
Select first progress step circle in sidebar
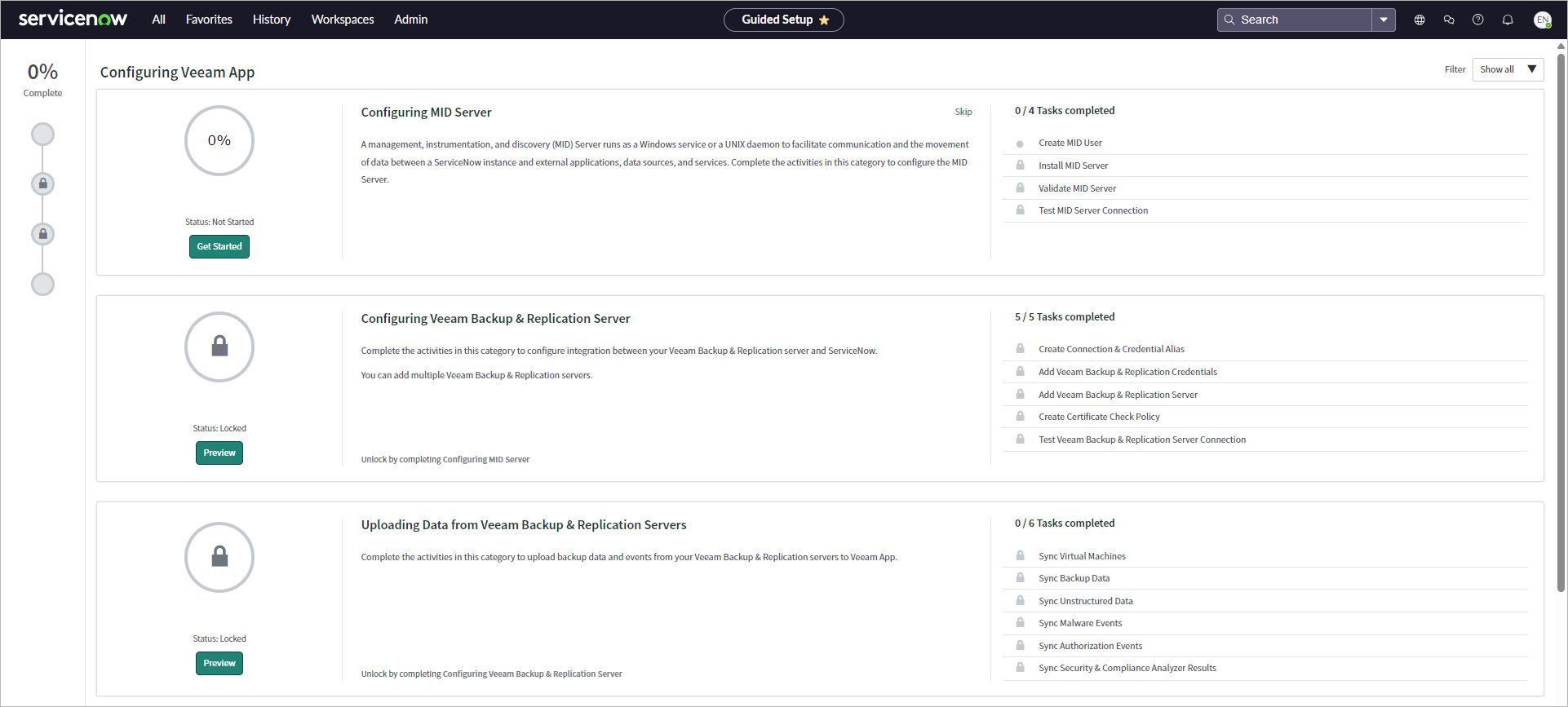(42, 134)
